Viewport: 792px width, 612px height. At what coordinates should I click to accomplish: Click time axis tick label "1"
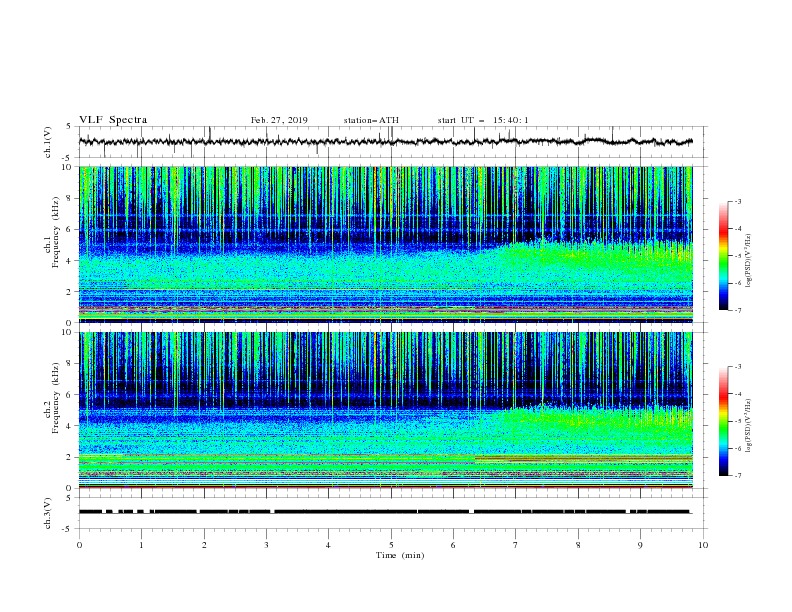coord(141,545)
